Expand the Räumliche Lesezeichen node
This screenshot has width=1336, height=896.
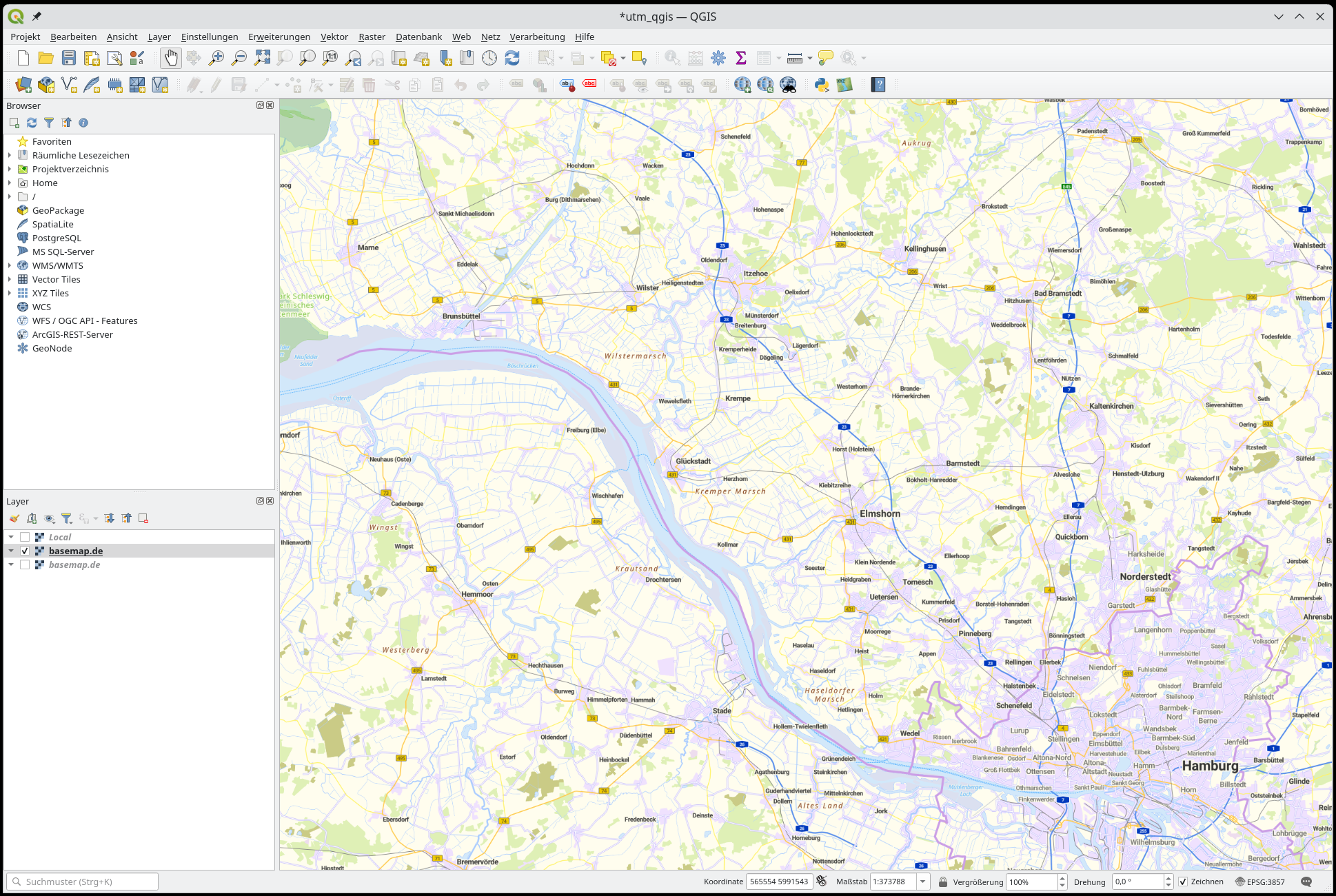tap(10, 155)
